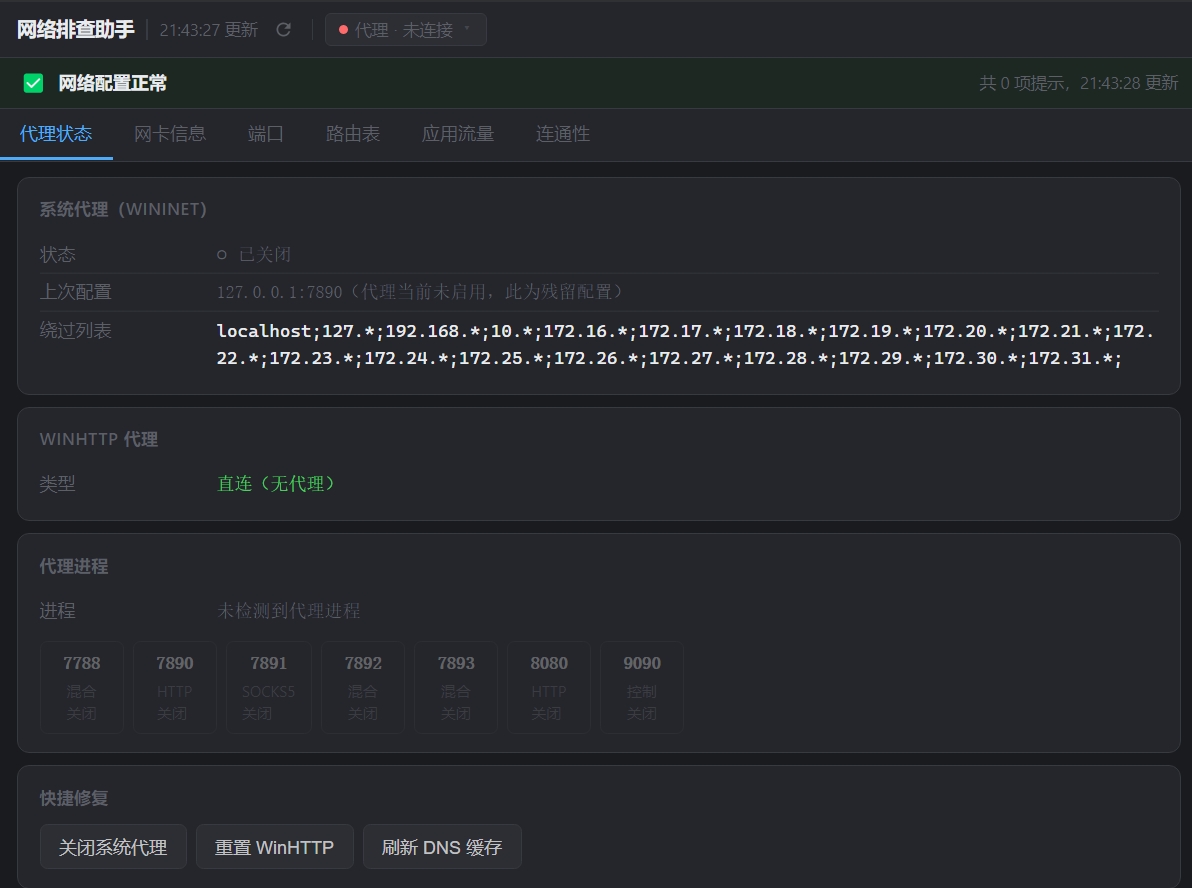The image size is (1192, 888).
Task: Select the port 7893 card
Action: click(455, 687)
